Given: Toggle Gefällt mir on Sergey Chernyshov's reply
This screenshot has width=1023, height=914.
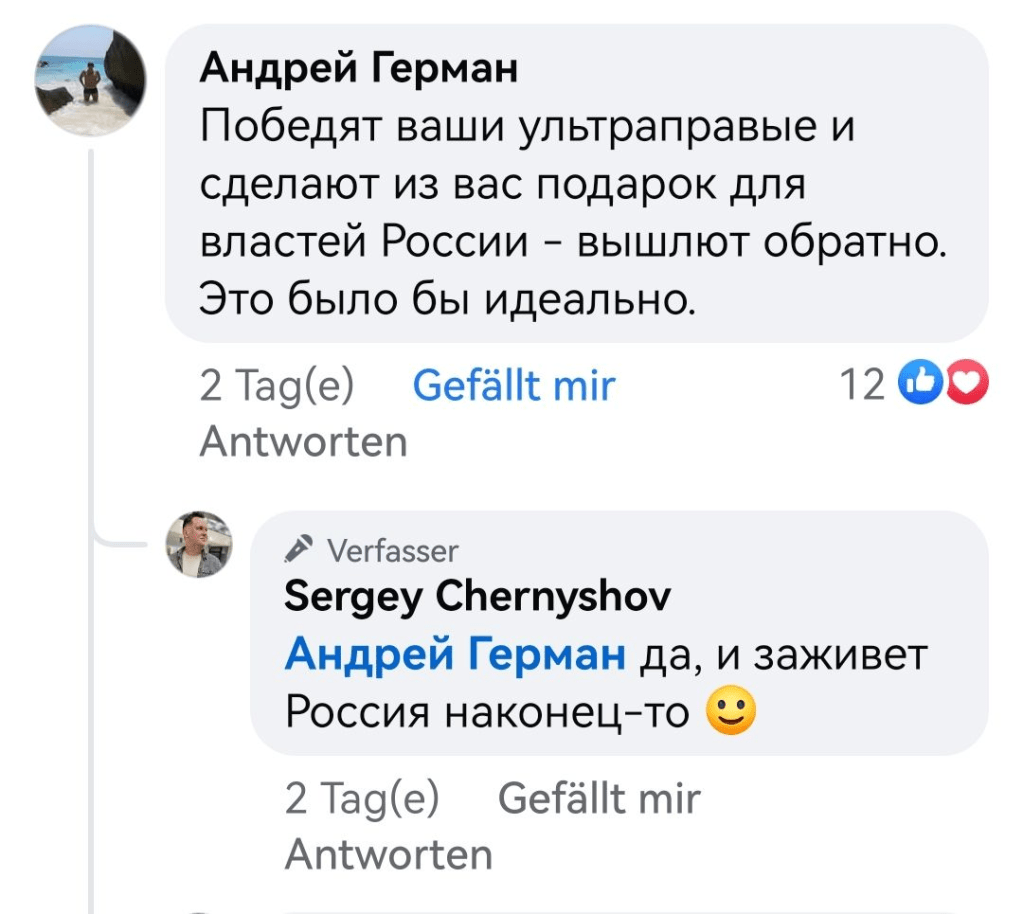Looking at the screenshot, I should tap(598, 799).
